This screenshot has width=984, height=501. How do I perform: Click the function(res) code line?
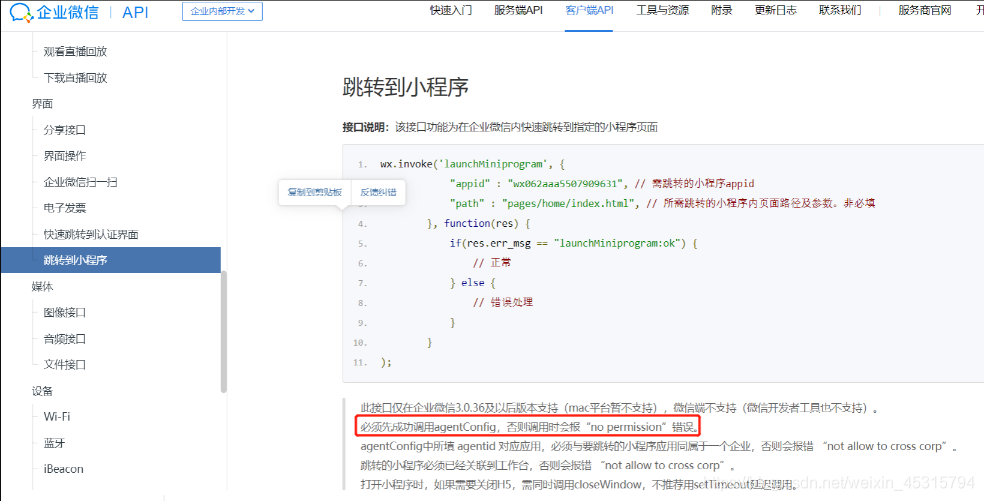tap(479, 223)
